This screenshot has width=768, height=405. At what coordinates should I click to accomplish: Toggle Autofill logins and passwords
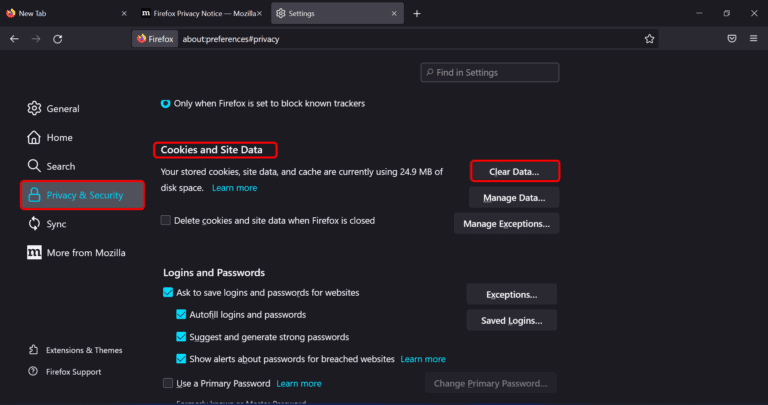coord(181,315)
